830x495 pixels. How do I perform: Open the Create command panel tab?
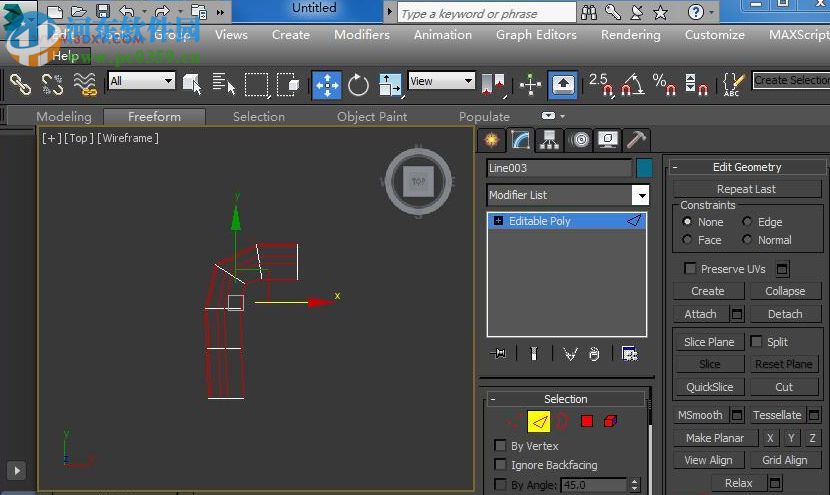pos(491,140)
